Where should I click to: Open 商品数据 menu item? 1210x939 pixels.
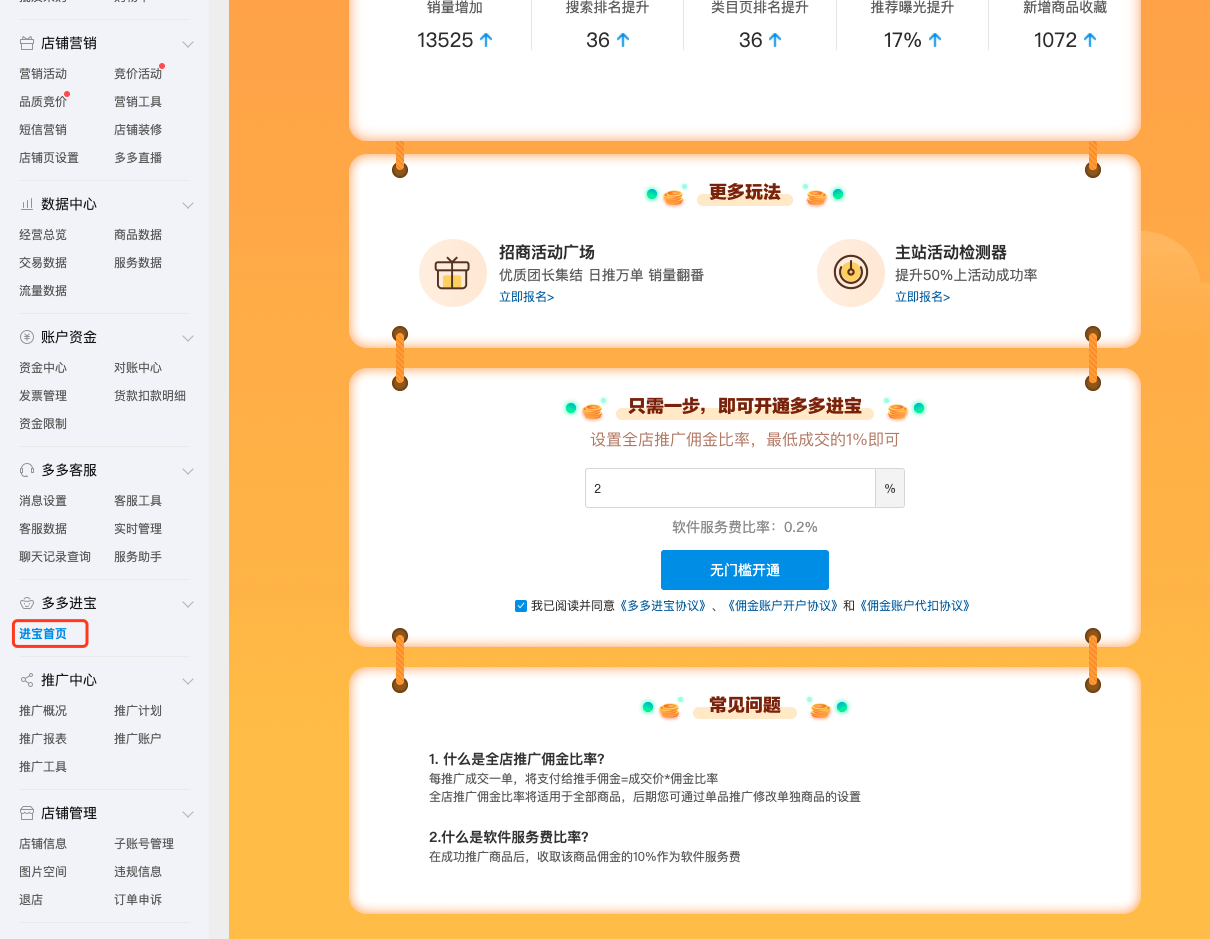[138, 235]
